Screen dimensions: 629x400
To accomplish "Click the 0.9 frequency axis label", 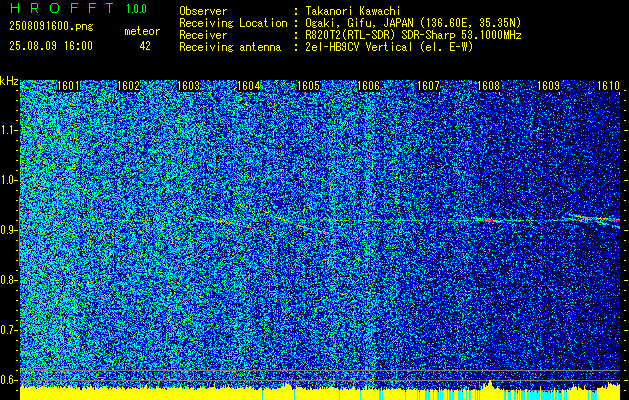I will click(x=7, y=230).
